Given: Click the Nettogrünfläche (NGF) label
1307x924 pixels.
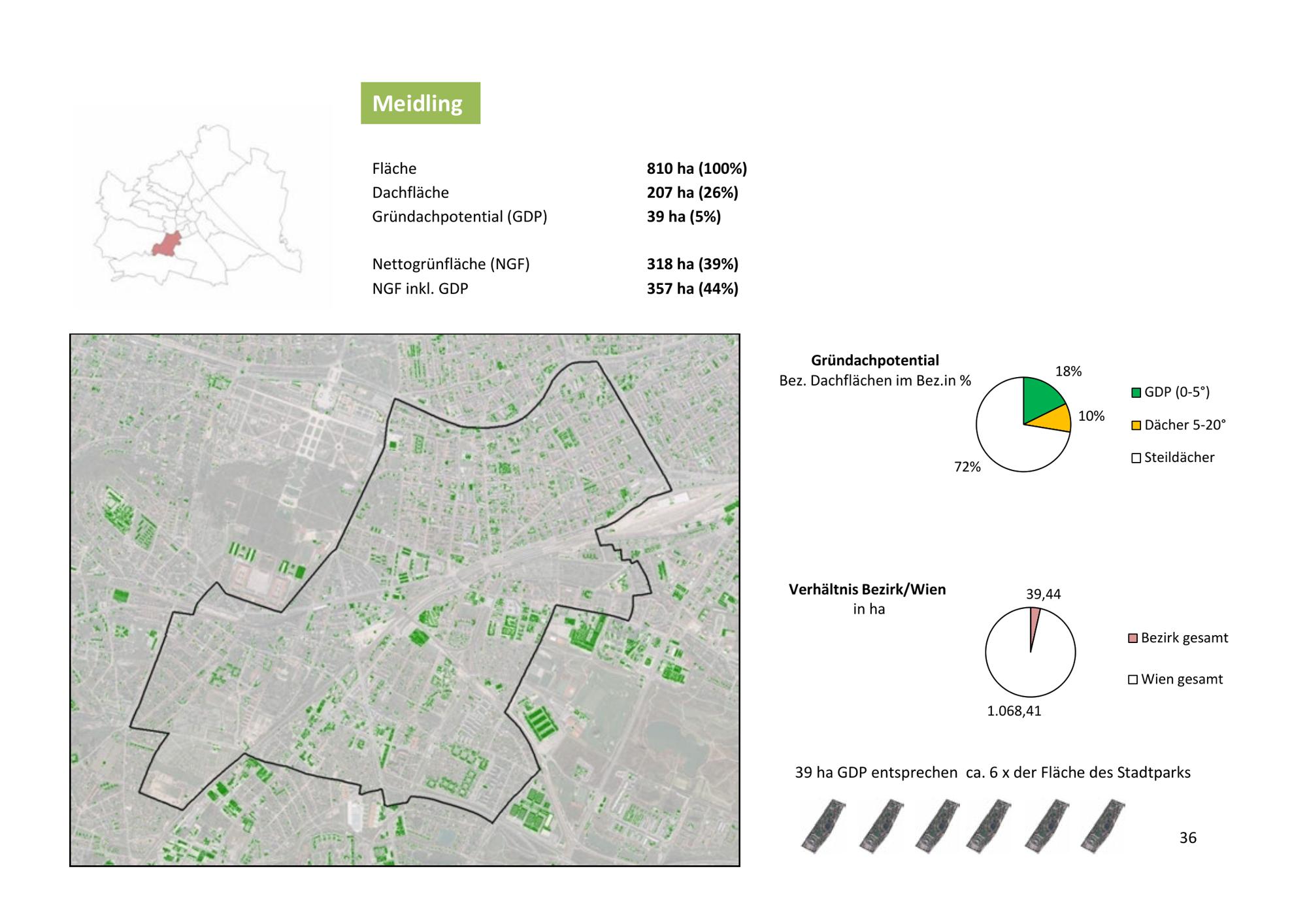Looking at the screenshot, I should pos(450,264).
